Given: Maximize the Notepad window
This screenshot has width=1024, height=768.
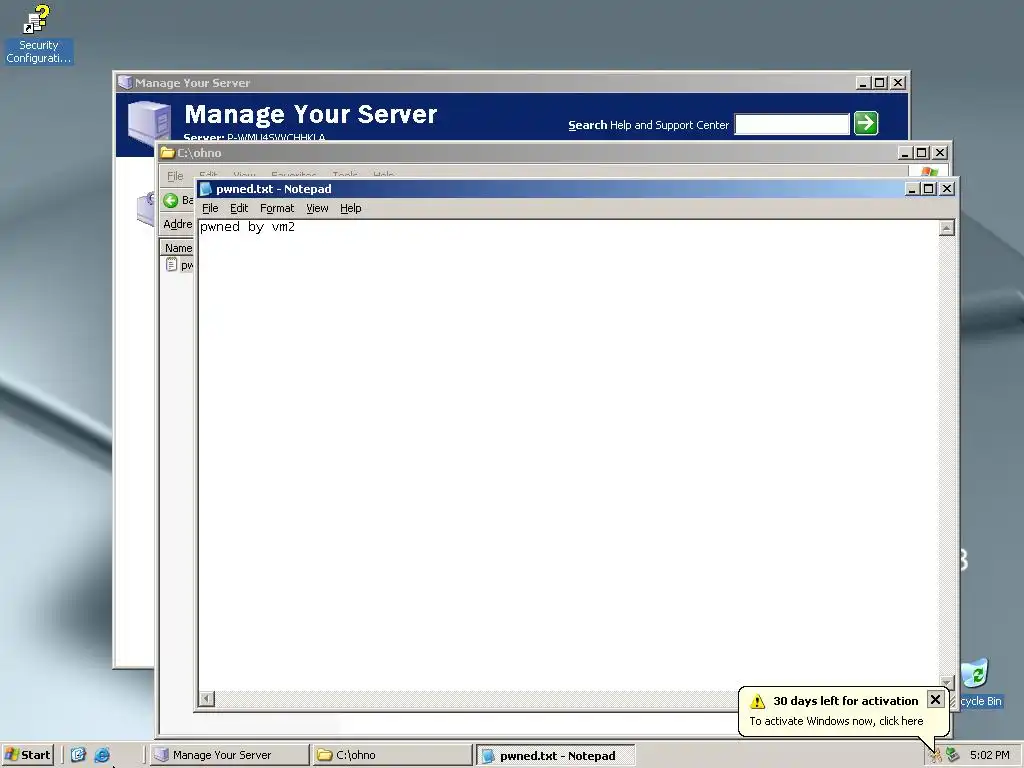Looking at the screenshot, I should click(929, 189).
